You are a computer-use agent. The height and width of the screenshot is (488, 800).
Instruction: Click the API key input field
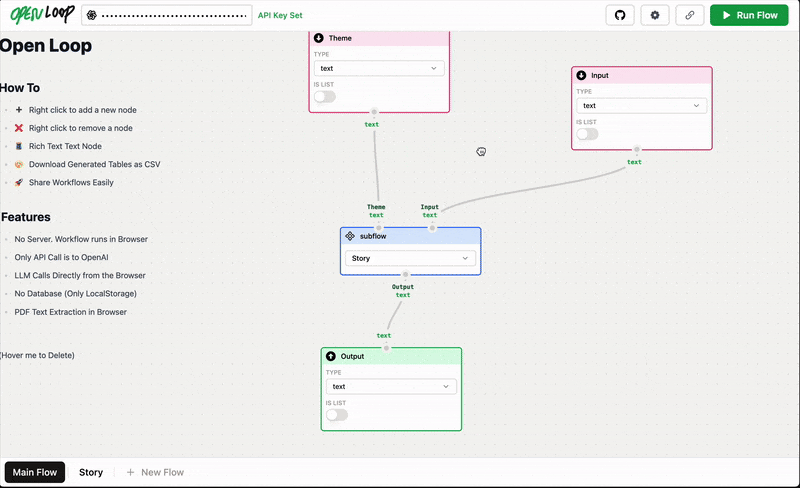(167, 15)
